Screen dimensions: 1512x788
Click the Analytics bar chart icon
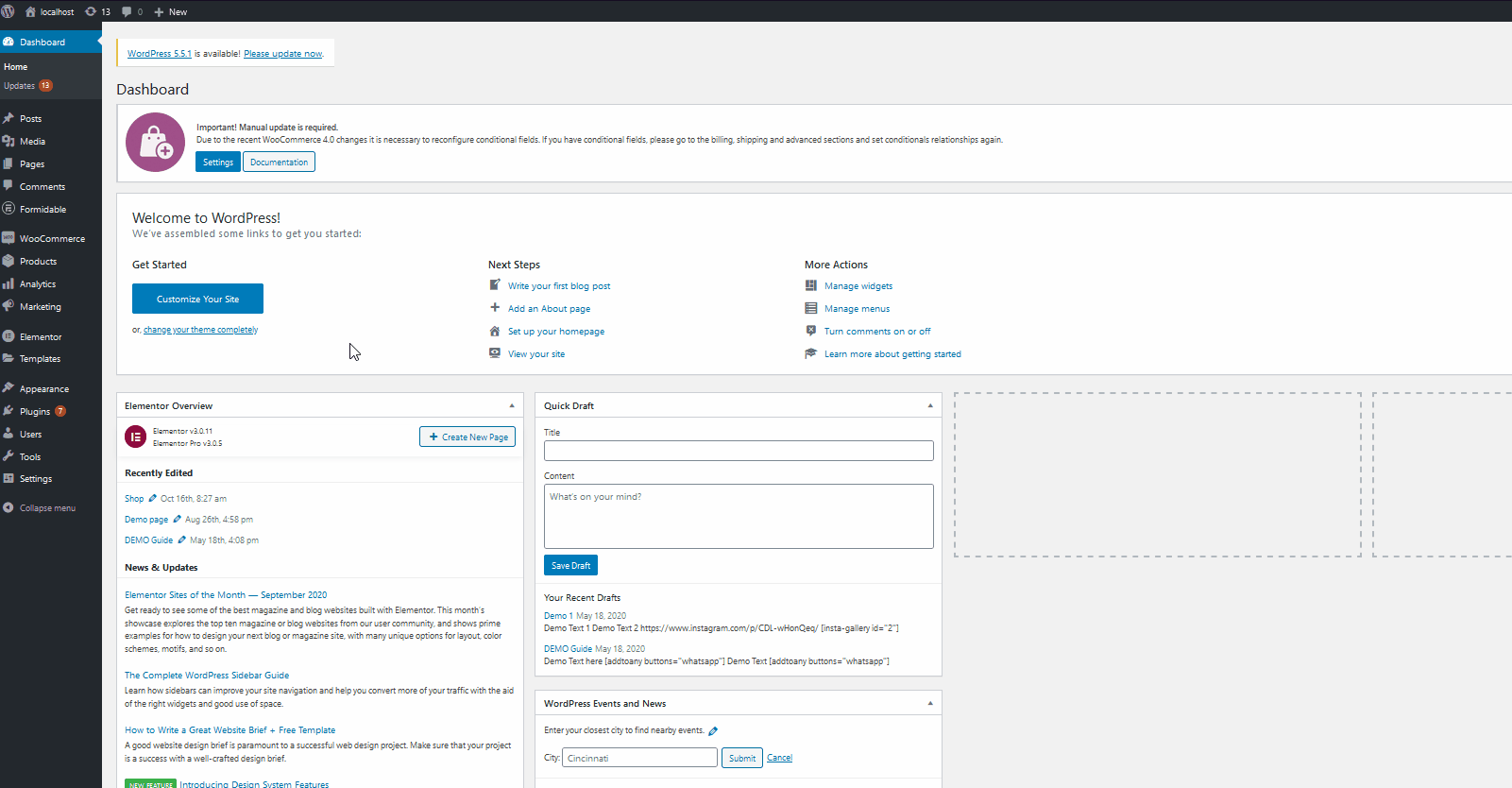coord(8,283)
